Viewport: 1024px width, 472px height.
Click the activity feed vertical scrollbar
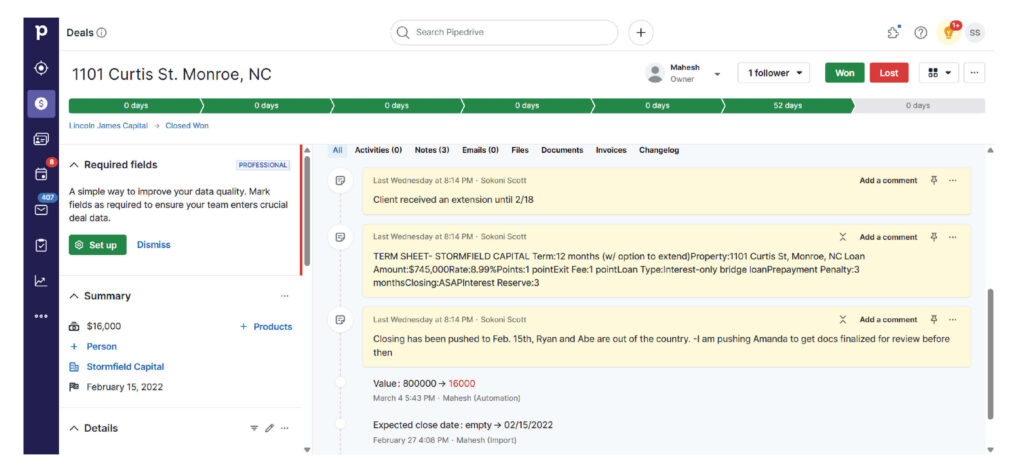pos(990,354)
